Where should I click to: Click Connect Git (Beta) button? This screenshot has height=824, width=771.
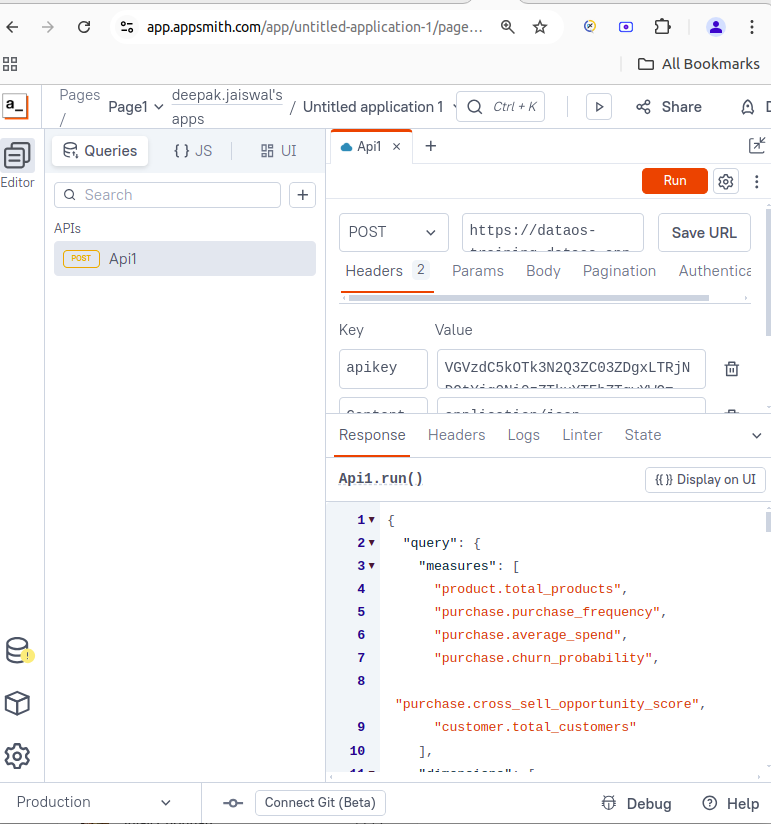[x=320, y=802]
